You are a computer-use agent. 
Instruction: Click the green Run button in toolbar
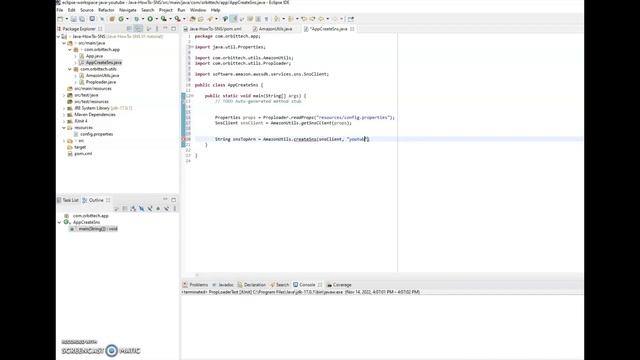click(x=150, y=19)
